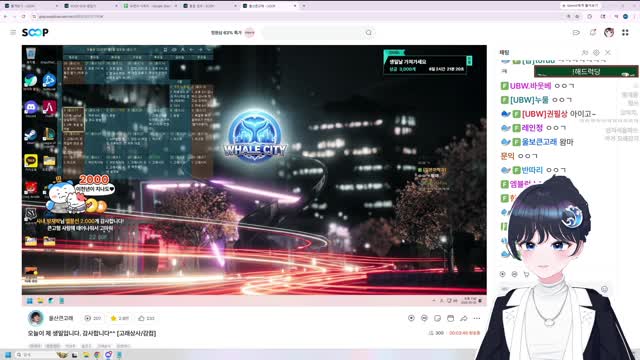Viewport: 640px width, 360px height.
Task: Click chat user 울보큰고래
Action: 539,142
